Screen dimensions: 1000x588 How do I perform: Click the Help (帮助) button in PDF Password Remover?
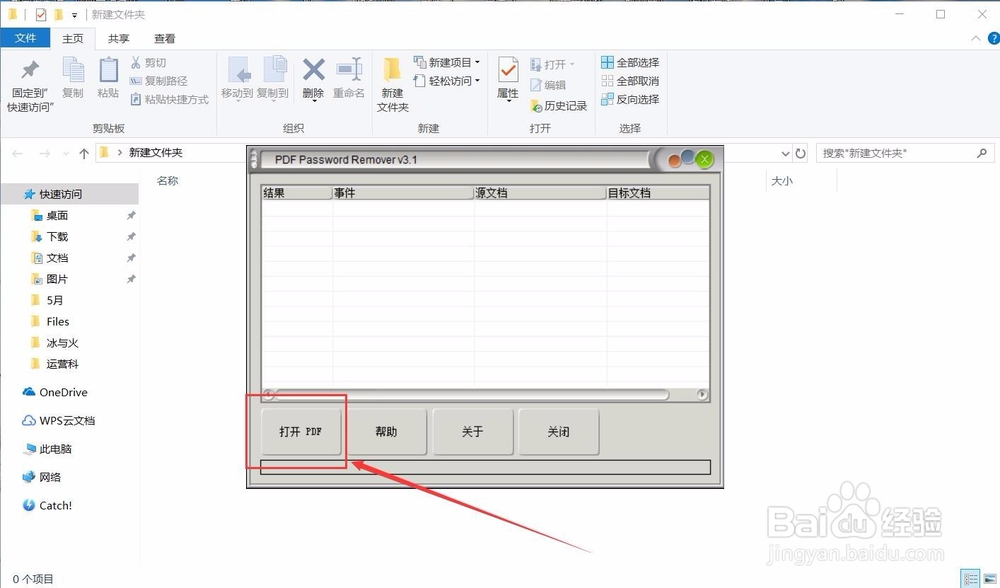[386, 432]
